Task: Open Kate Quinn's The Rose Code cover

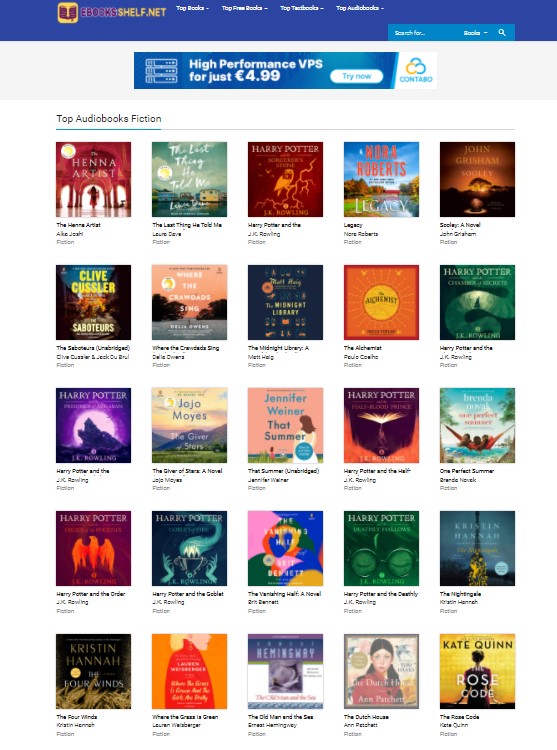Action: click(x=477, y=671)
